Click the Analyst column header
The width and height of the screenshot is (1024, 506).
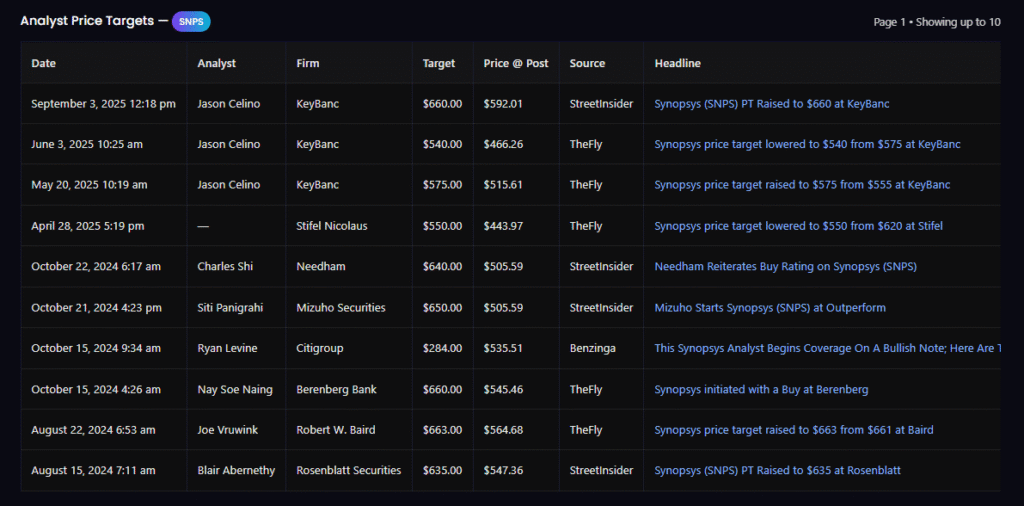217,63
